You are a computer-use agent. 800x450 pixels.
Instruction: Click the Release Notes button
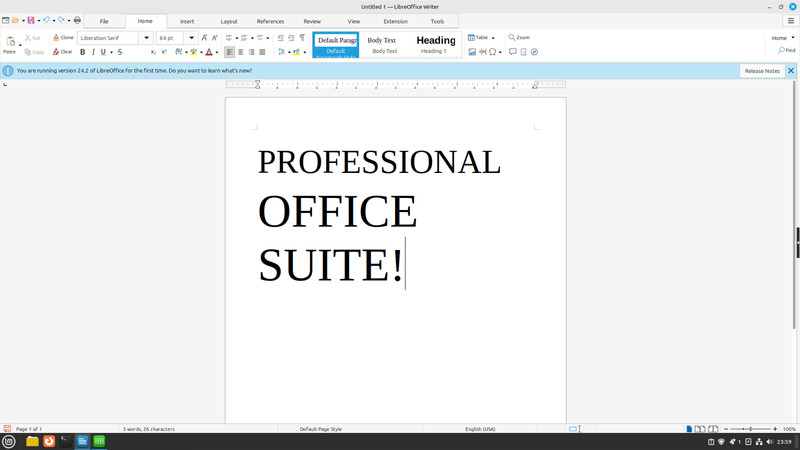click(x=762, y=71)
